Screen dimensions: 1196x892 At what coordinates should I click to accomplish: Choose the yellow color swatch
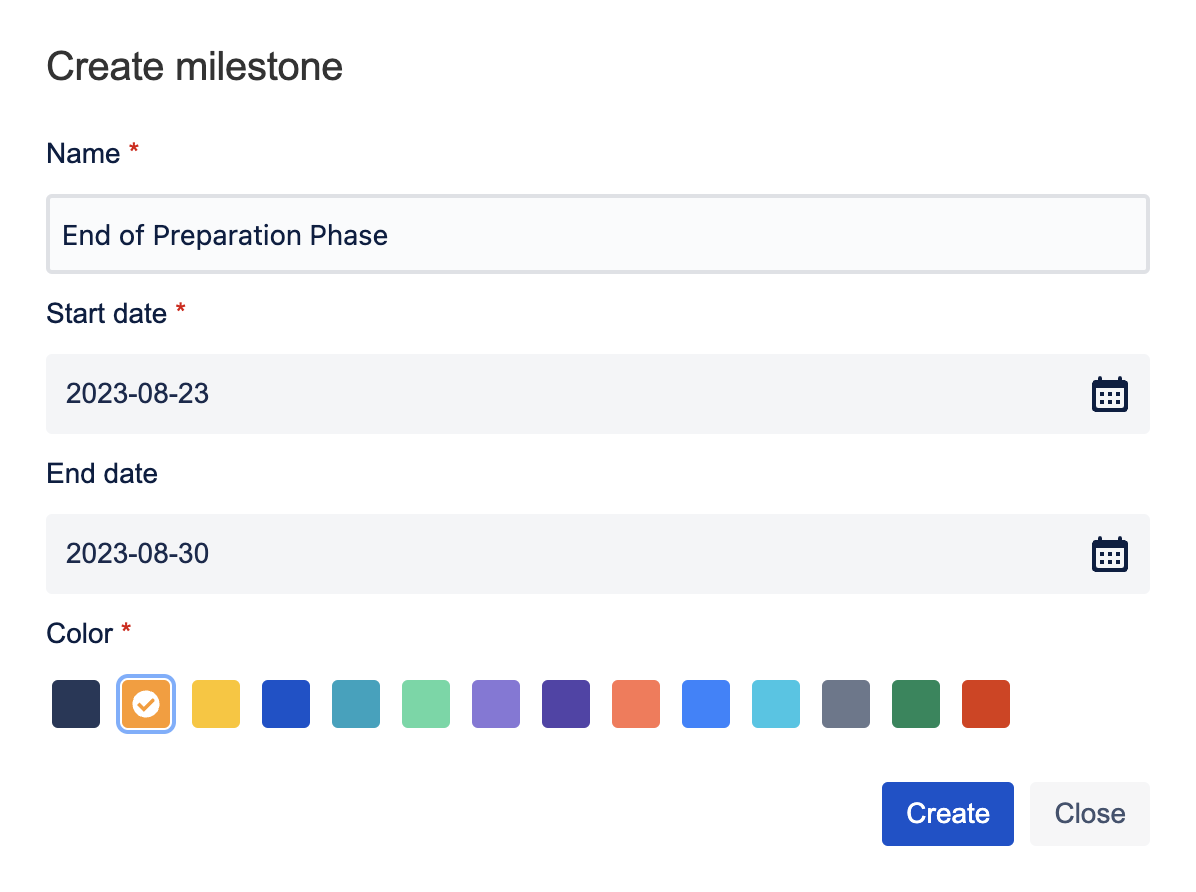(x=216, y=704)
